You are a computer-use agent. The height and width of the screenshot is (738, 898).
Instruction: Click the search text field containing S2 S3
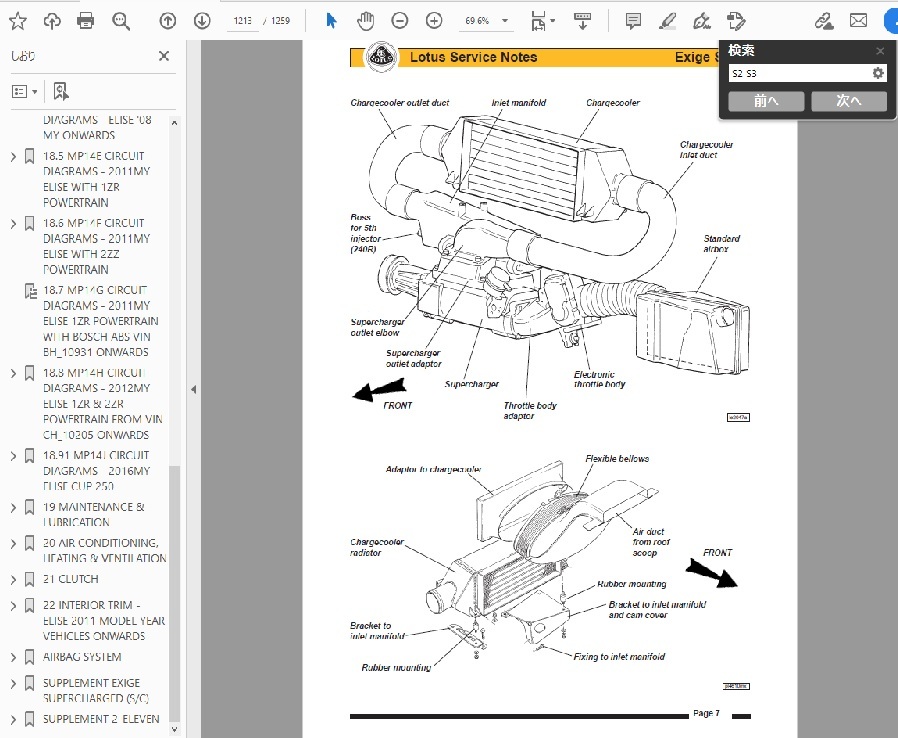click(x=799, y=73)
